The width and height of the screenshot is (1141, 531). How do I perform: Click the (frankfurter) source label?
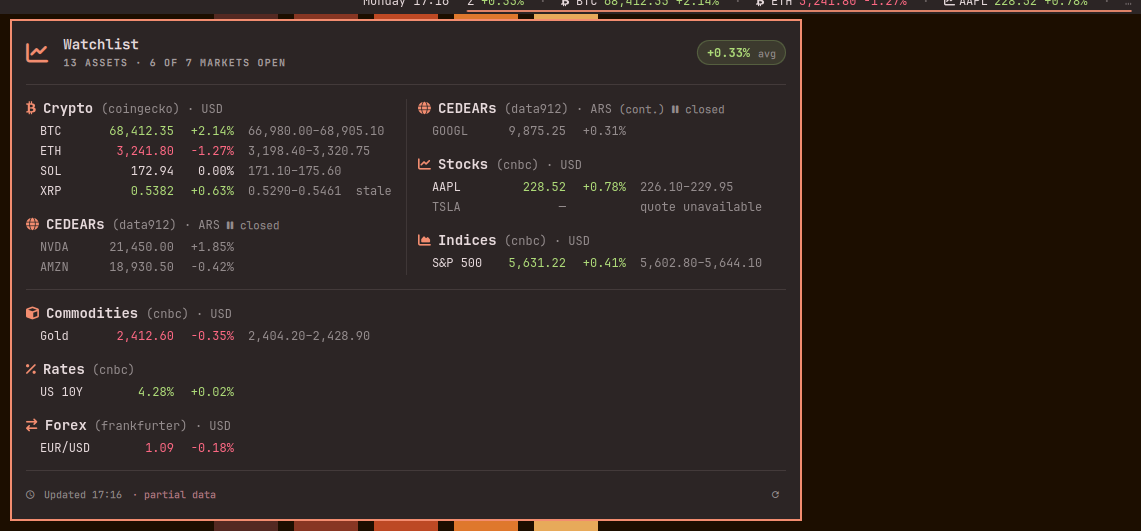coord(140,426)
